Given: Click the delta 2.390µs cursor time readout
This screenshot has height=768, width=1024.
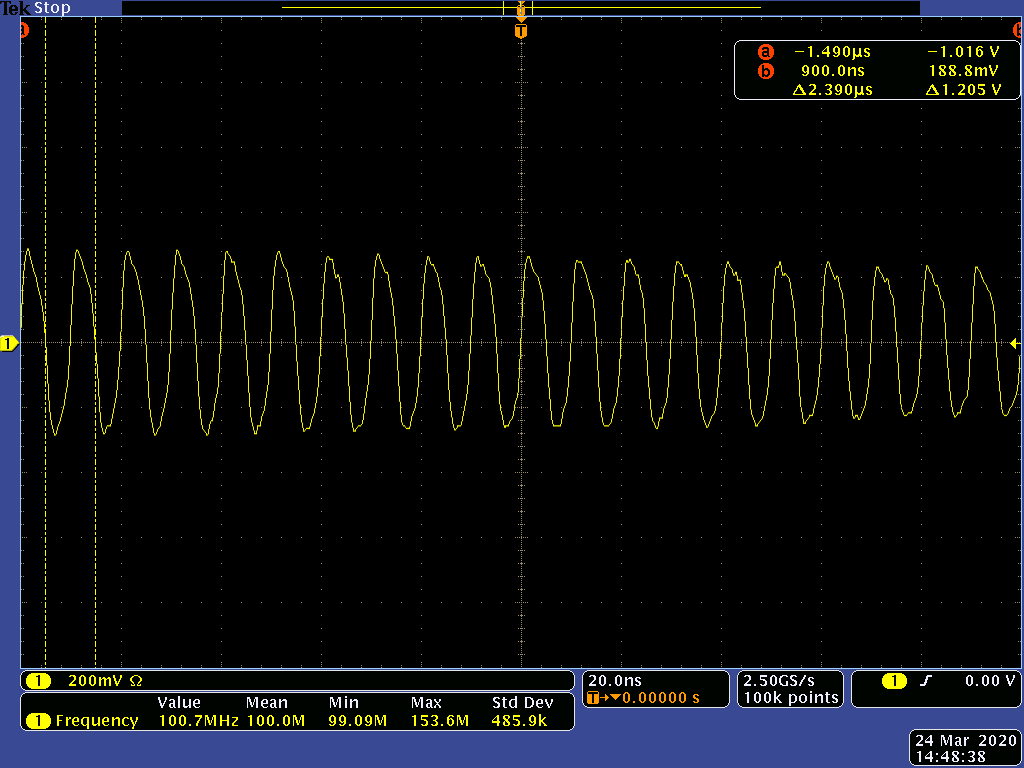Looking at the screenshot, I should (x=833, y=89).
